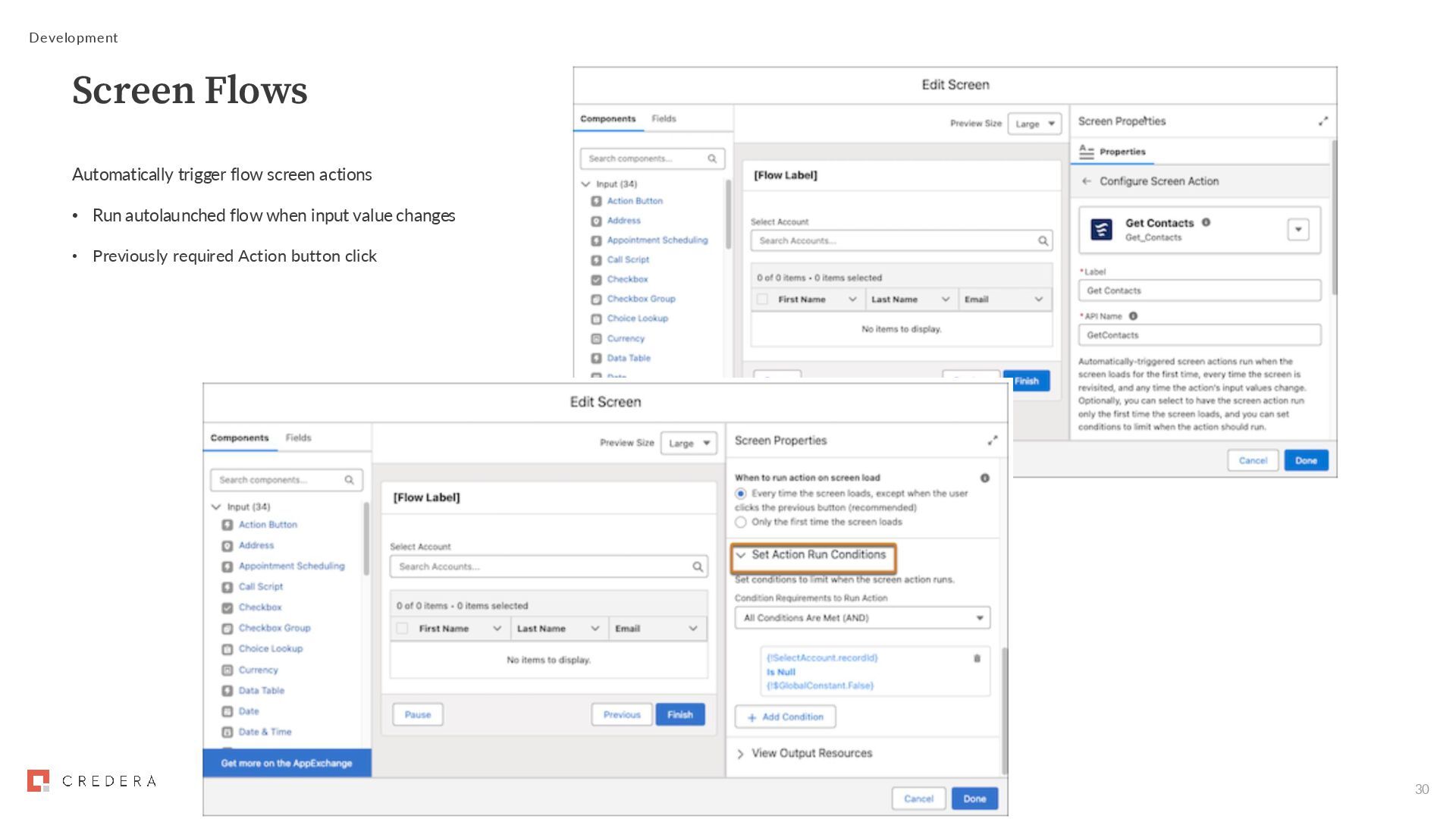1456x819 pixels.
Task: Select 'Every time the screen loads' radio option
Action: 741,494
